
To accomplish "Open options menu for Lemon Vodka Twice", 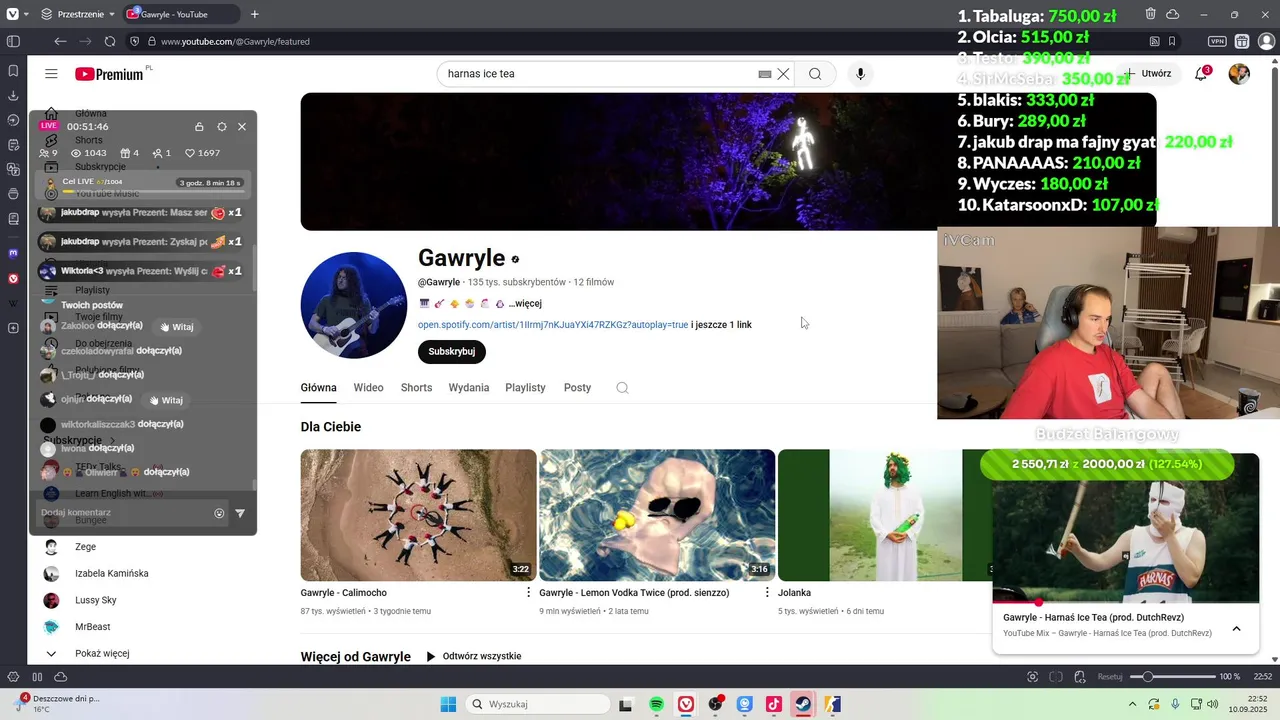I will pos(767,593).
